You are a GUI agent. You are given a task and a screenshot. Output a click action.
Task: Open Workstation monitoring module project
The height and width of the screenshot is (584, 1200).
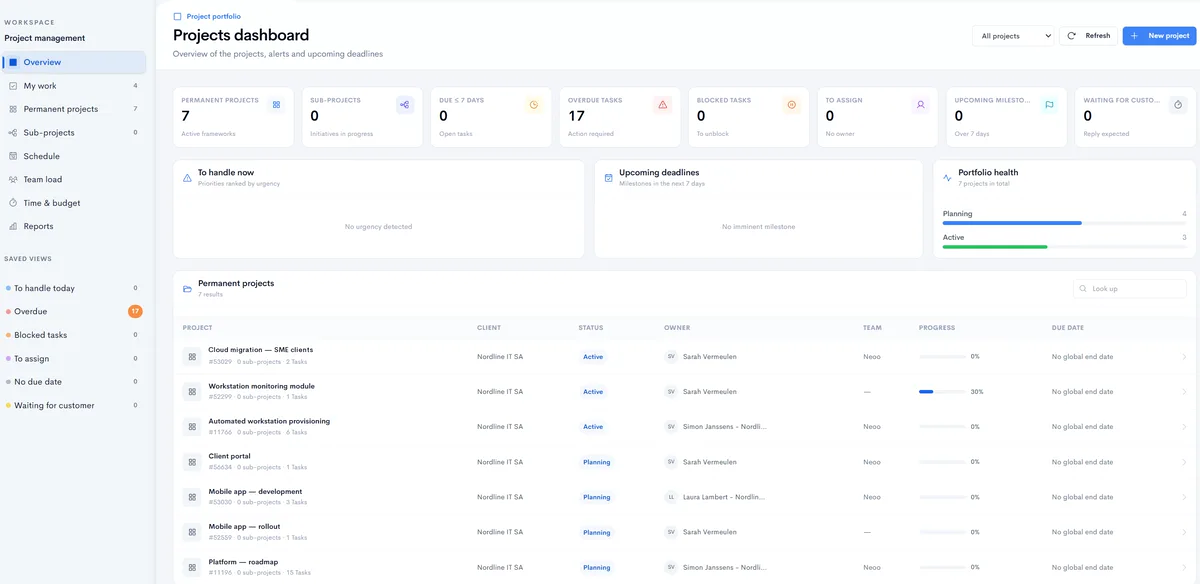click(261, 386)
